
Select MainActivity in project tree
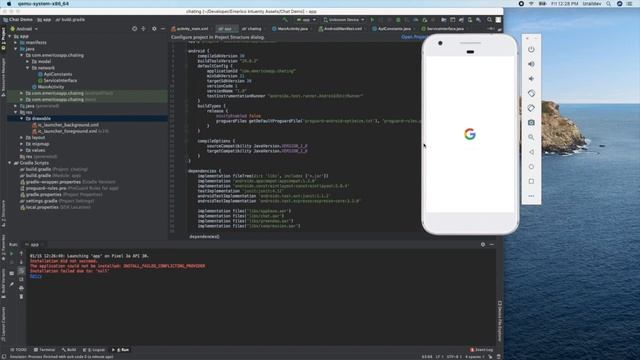(48, 87)
